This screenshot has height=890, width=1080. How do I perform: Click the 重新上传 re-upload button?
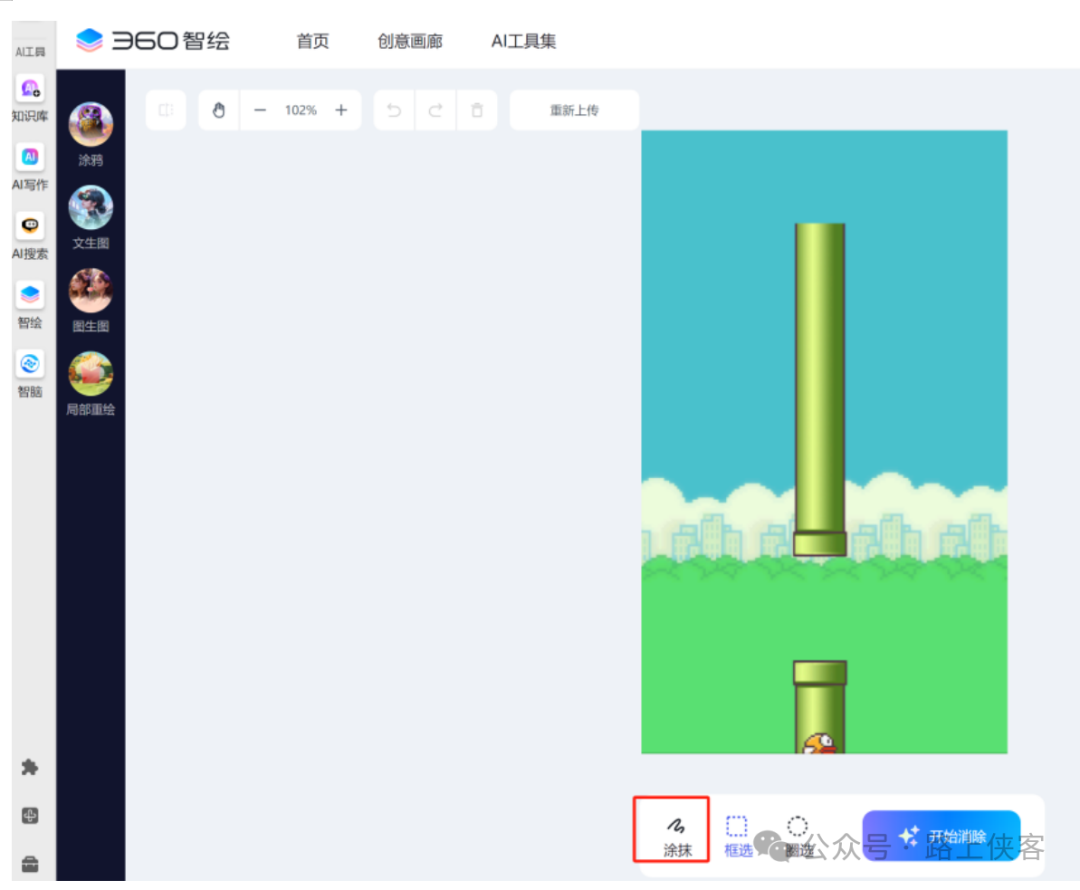click(574, 110)
